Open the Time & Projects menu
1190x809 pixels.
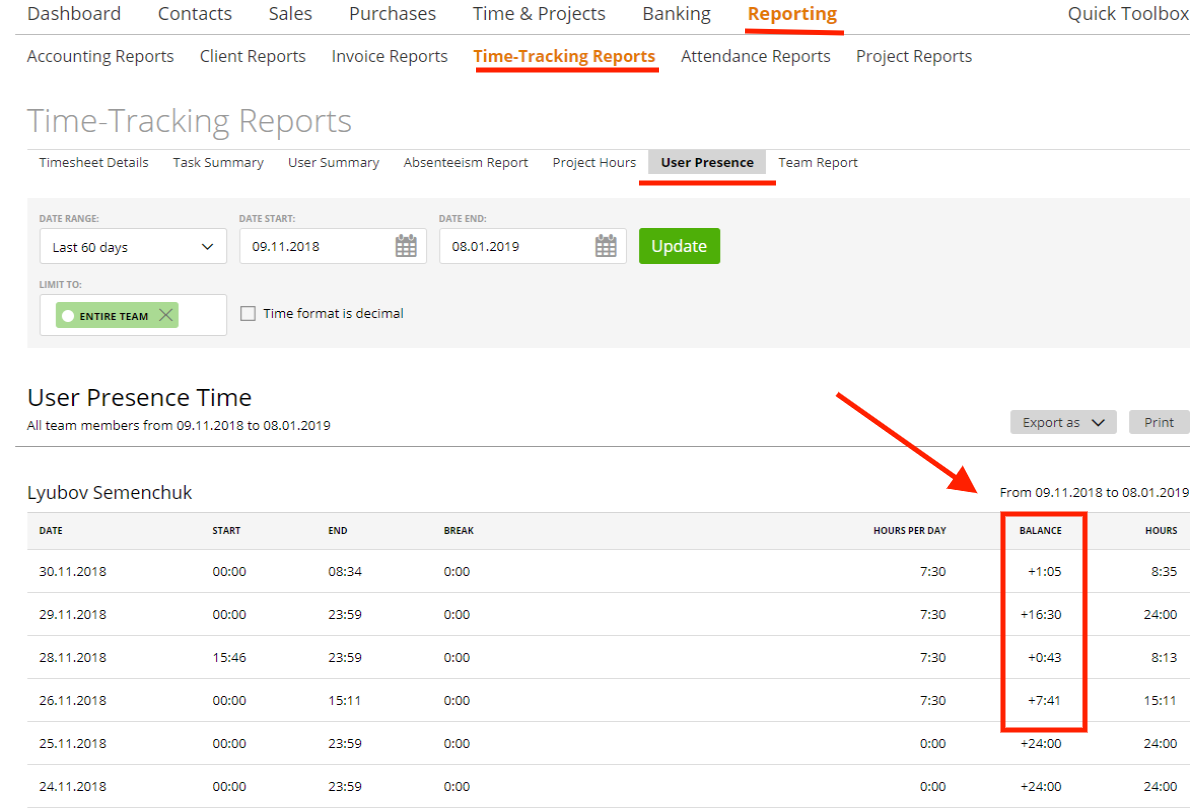coord(539,13)
